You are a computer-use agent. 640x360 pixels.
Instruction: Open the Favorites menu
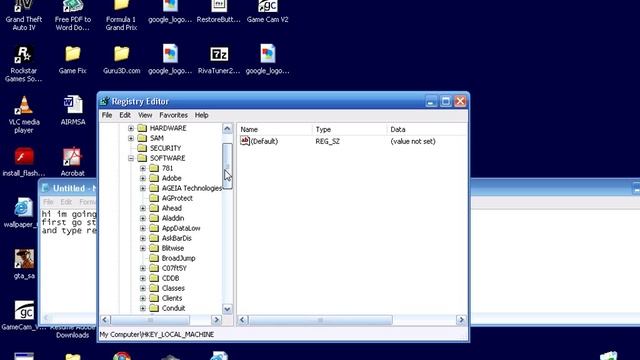pos(173,115)
